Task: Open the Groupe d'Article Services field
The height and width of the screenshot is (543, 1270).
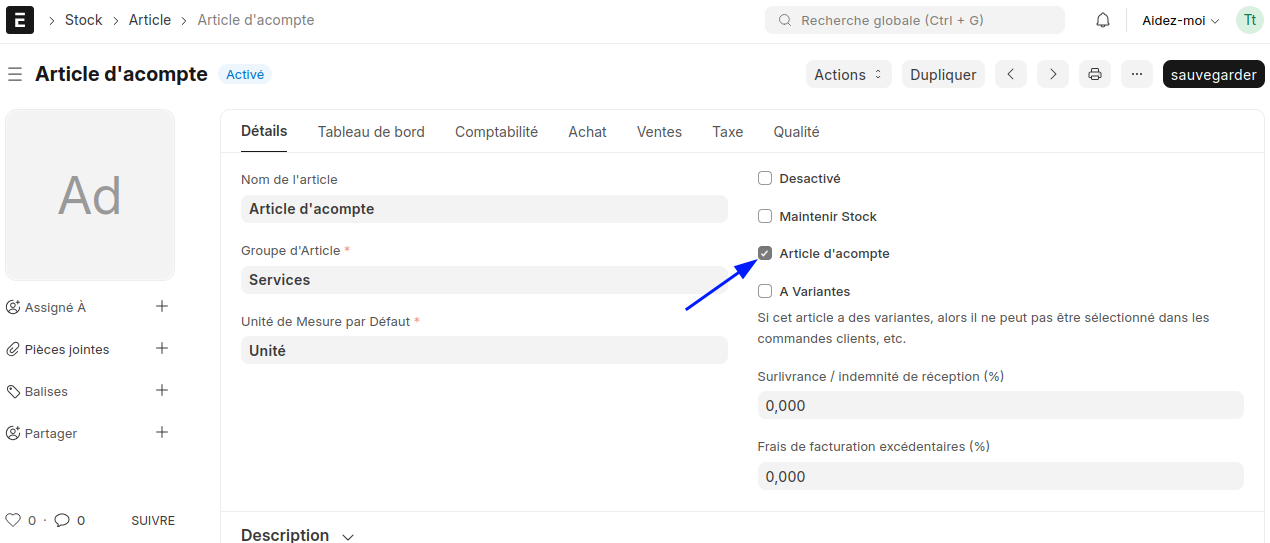Action: coord(484,280)
